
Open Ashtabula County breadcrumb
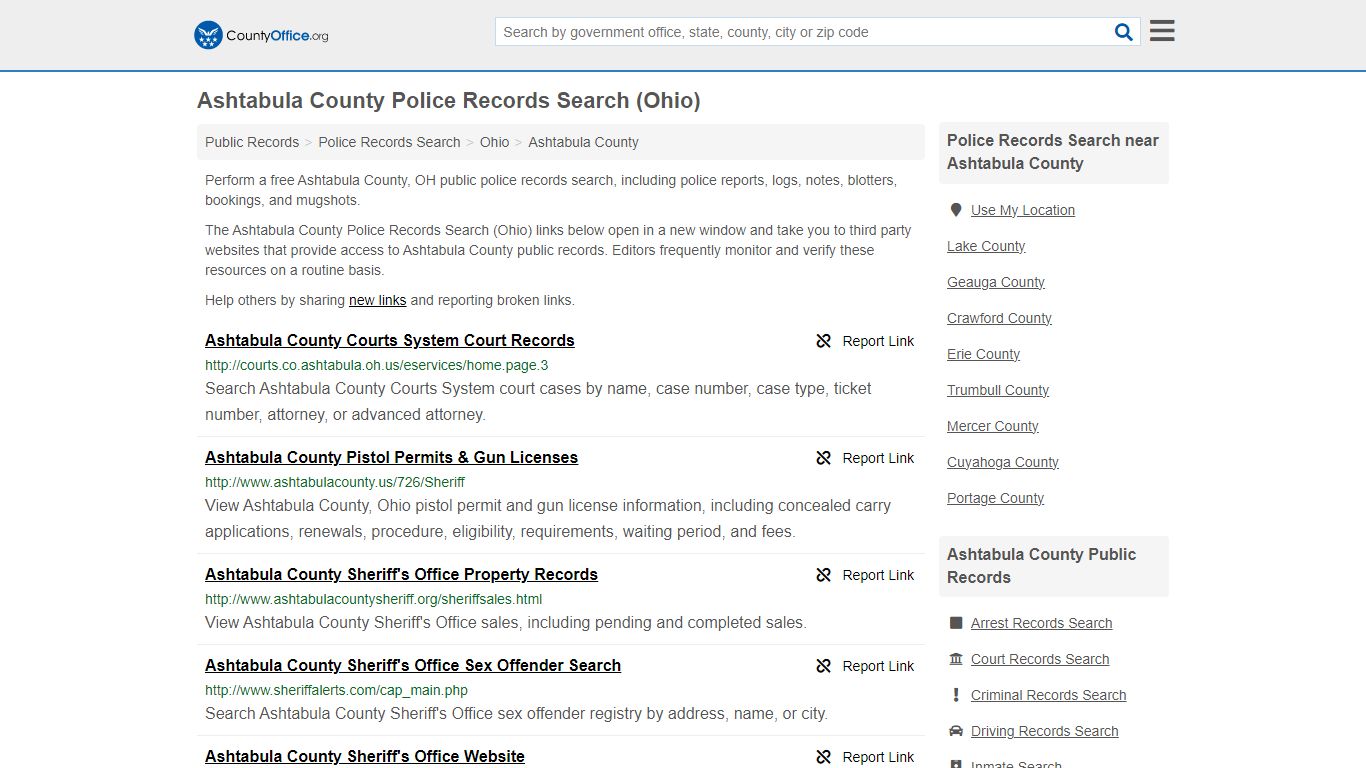pos(583,142)
